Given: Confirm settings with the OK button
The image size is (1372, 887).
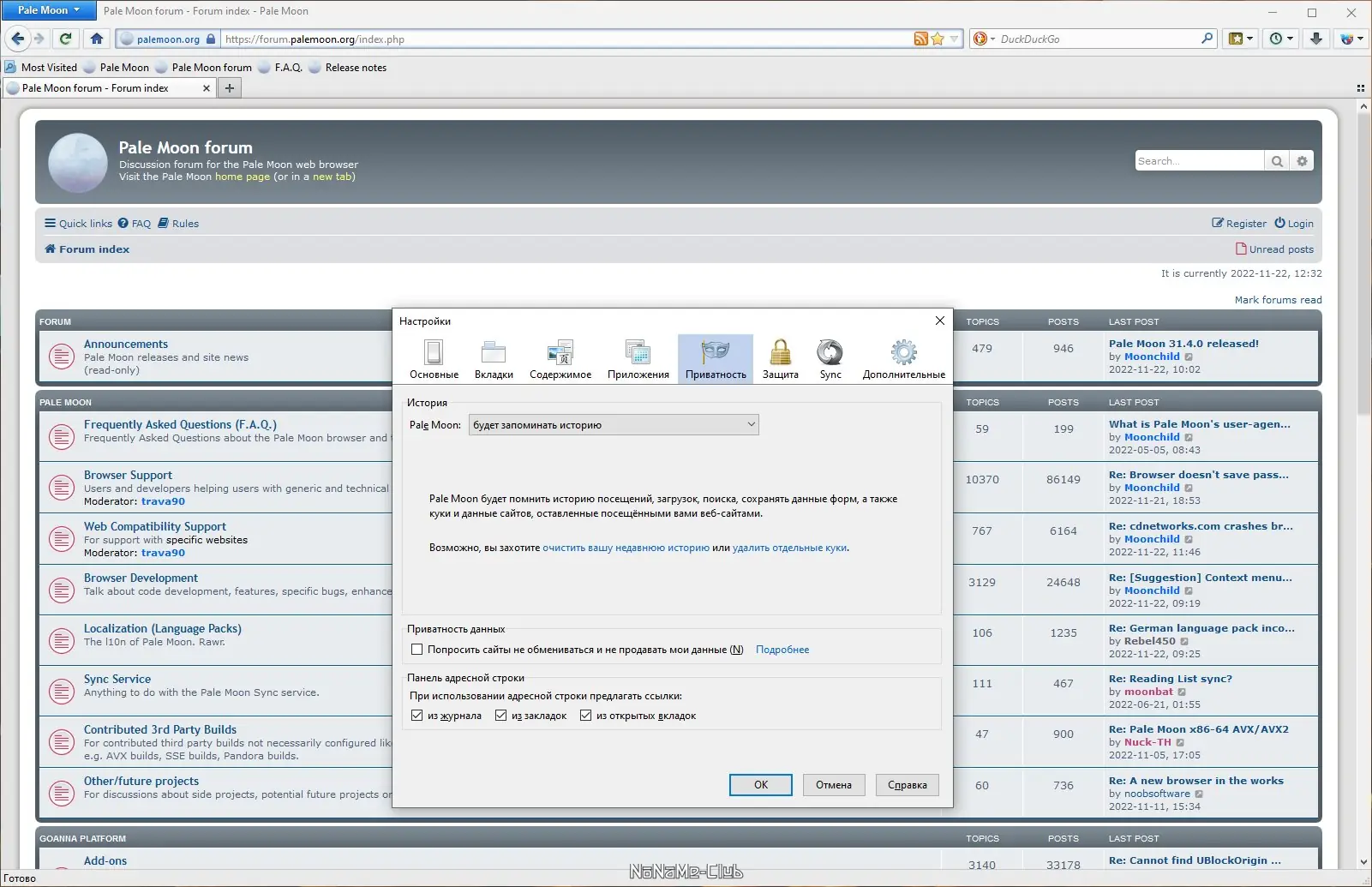Looking at the screenshot, I should 761,785.
